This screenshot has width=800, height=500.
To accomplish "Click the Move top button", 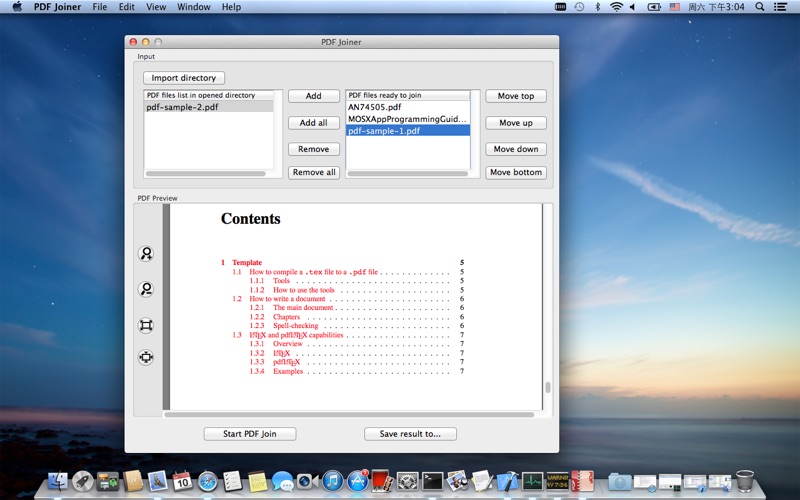I will [516, 96].
